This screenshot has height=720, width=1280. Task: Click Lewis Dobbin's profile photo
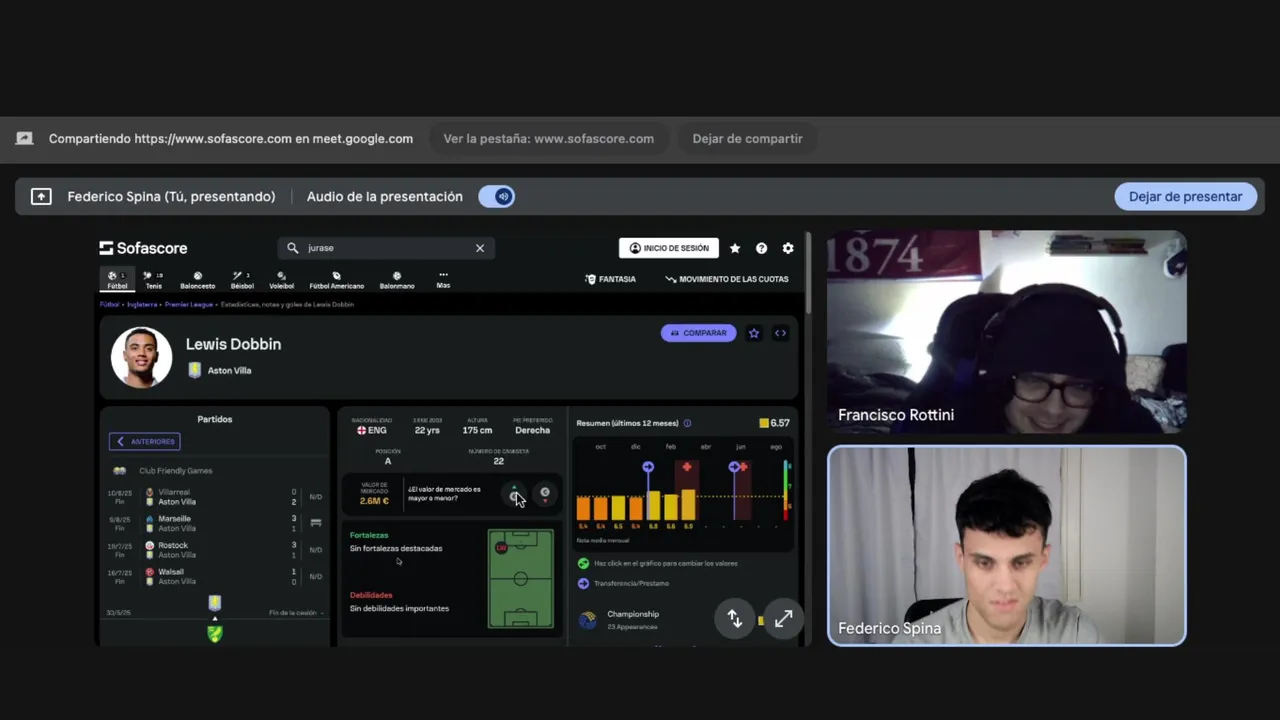tap(141, 357)
